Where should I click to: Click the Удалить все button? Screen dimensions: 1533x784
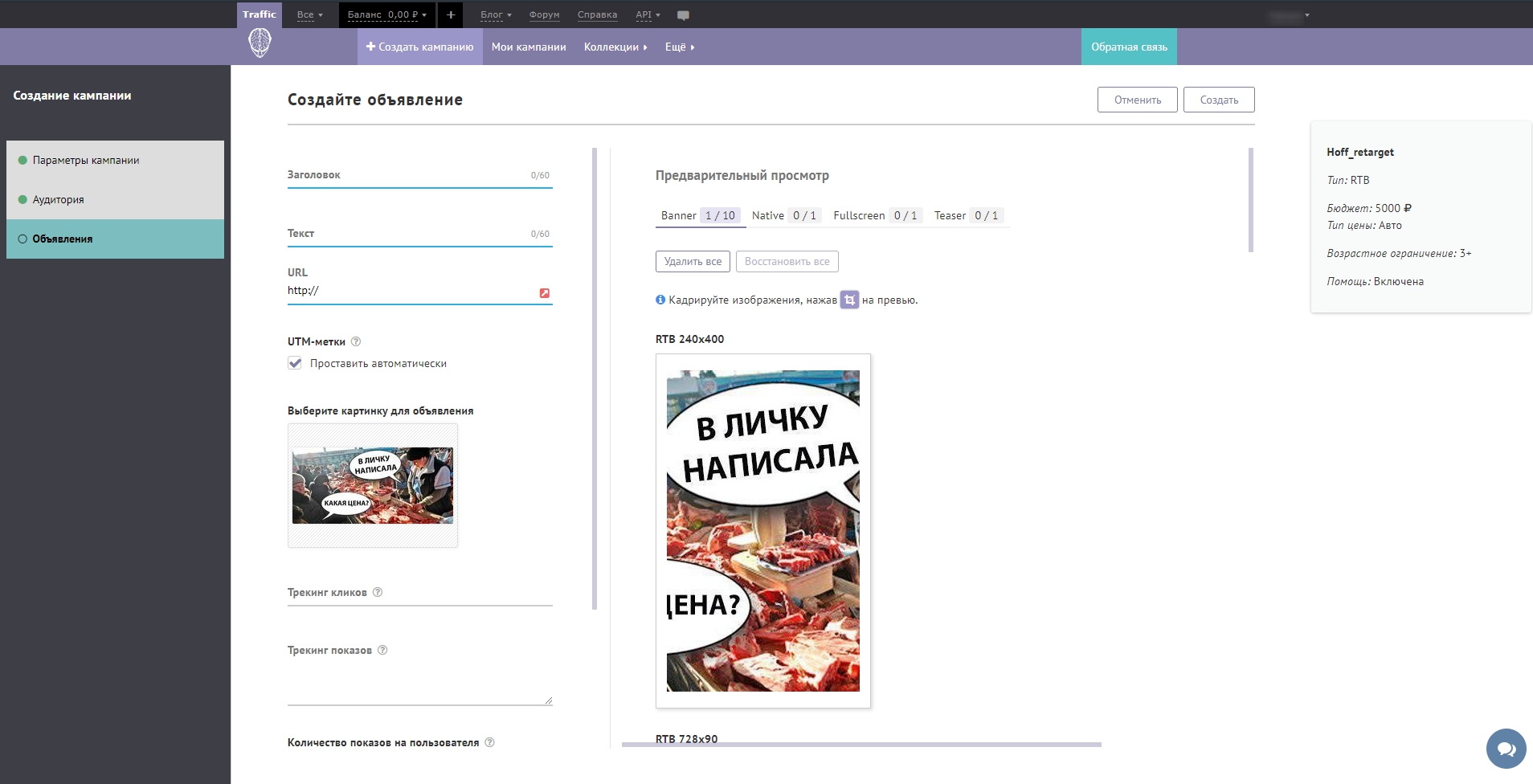(x=693, y=261)
